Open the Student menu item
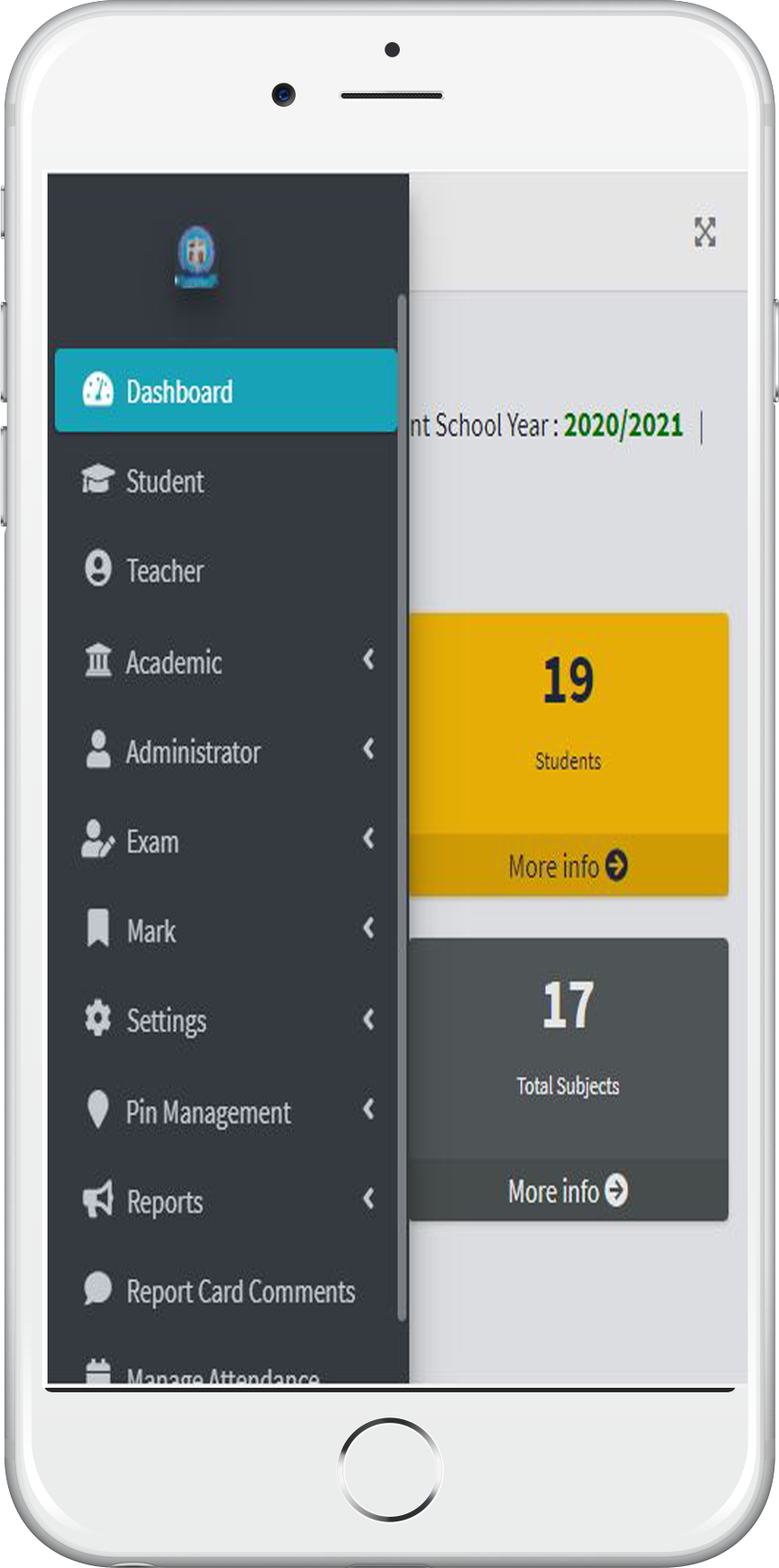Image resolution: width=779 pixels, height=1568 pixels. point(165,481)
